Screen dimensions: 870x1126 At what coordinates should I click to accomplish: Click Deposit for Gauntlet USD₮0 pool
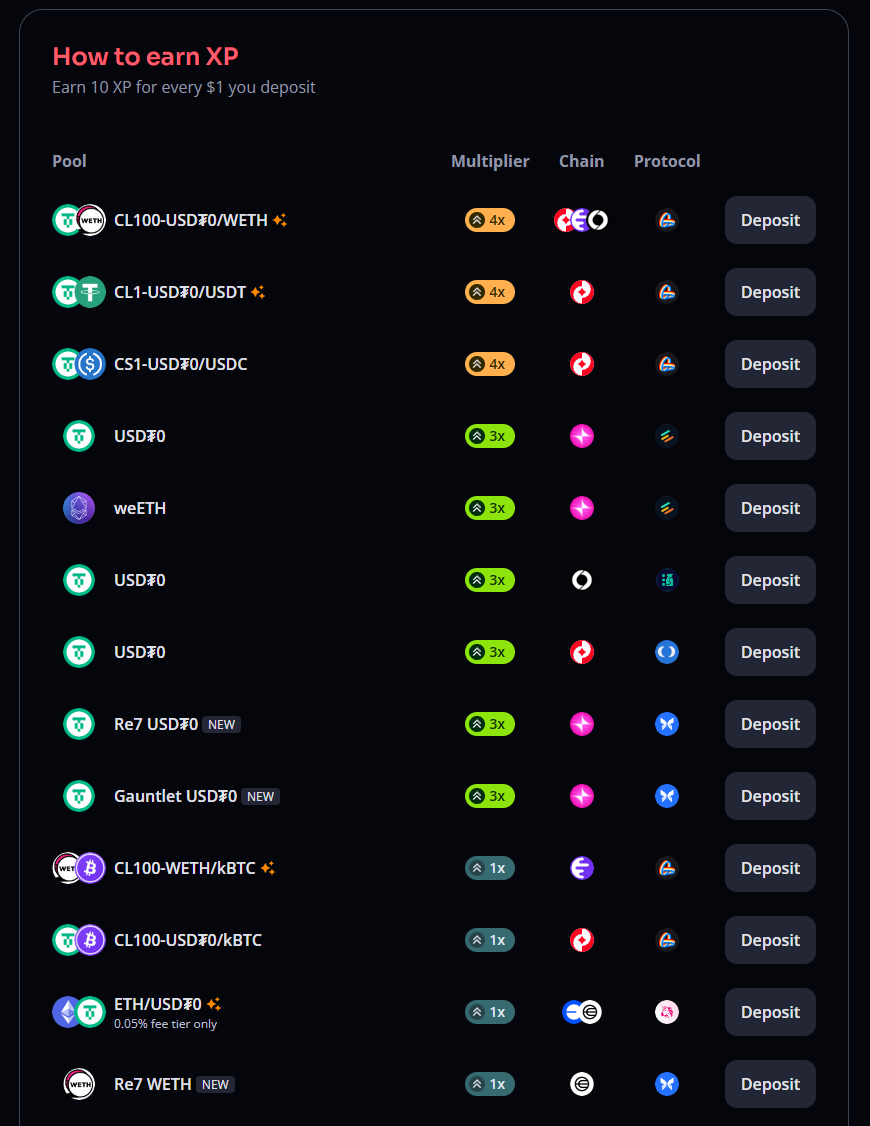click(770, 796)
